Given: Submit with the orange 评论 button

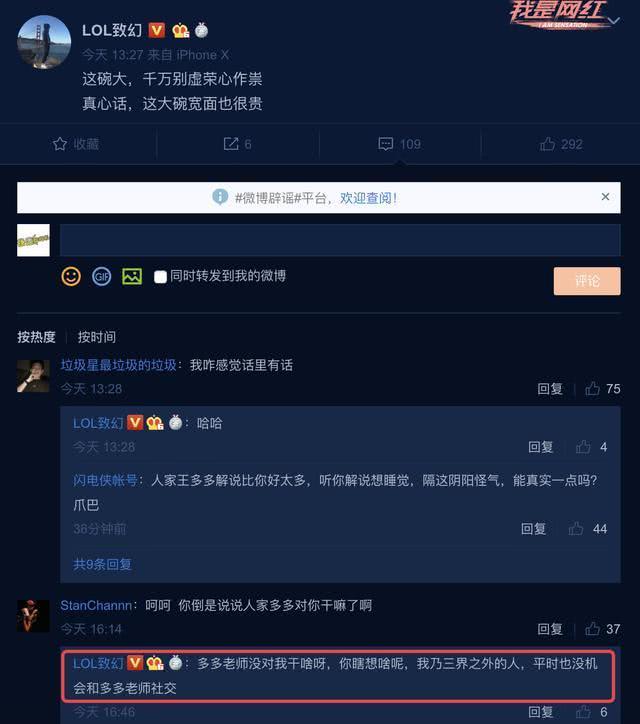Looking at the screenshot, I should (587, 281).
